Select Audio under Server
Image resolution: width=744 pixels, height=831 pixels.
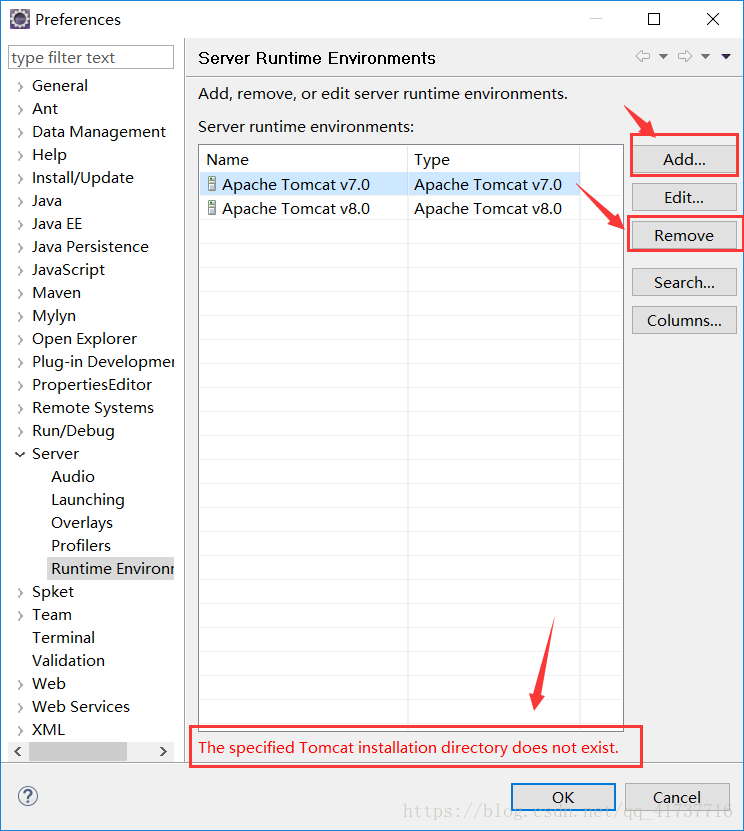[x=73, y=476]
